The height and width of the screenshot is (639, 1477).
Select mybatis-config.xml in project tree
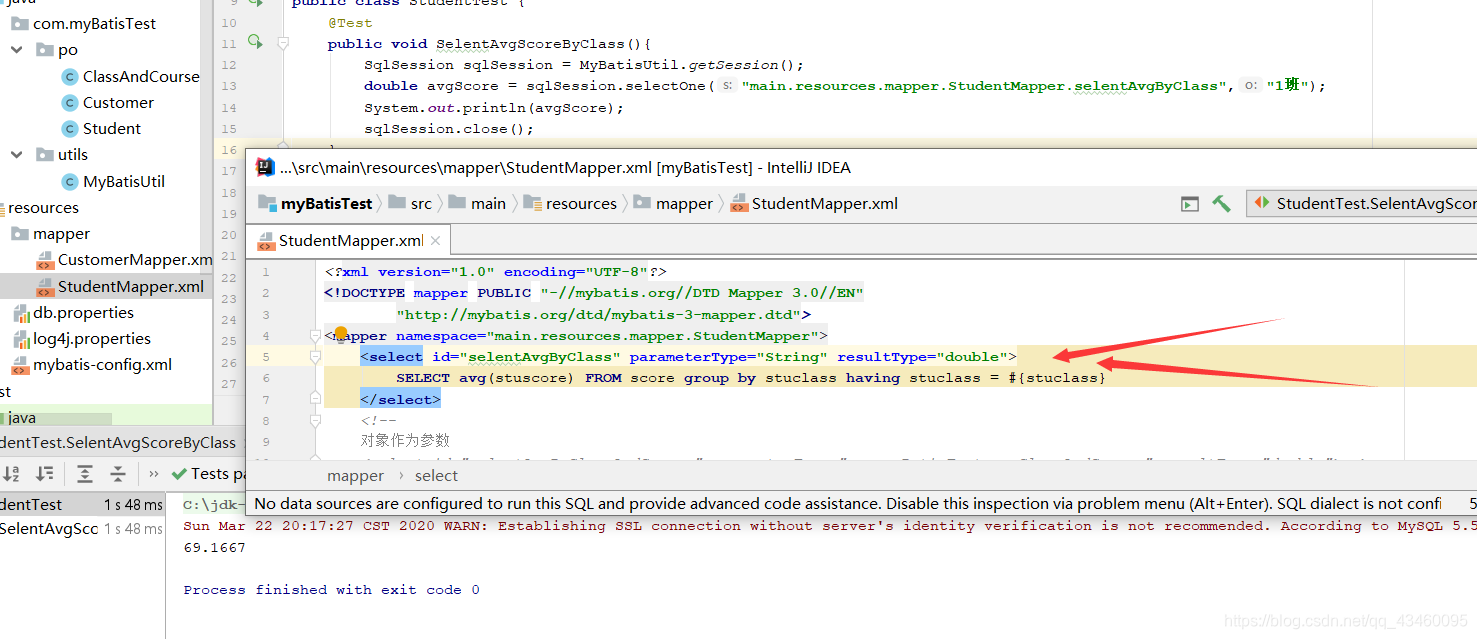pos(102,365)
